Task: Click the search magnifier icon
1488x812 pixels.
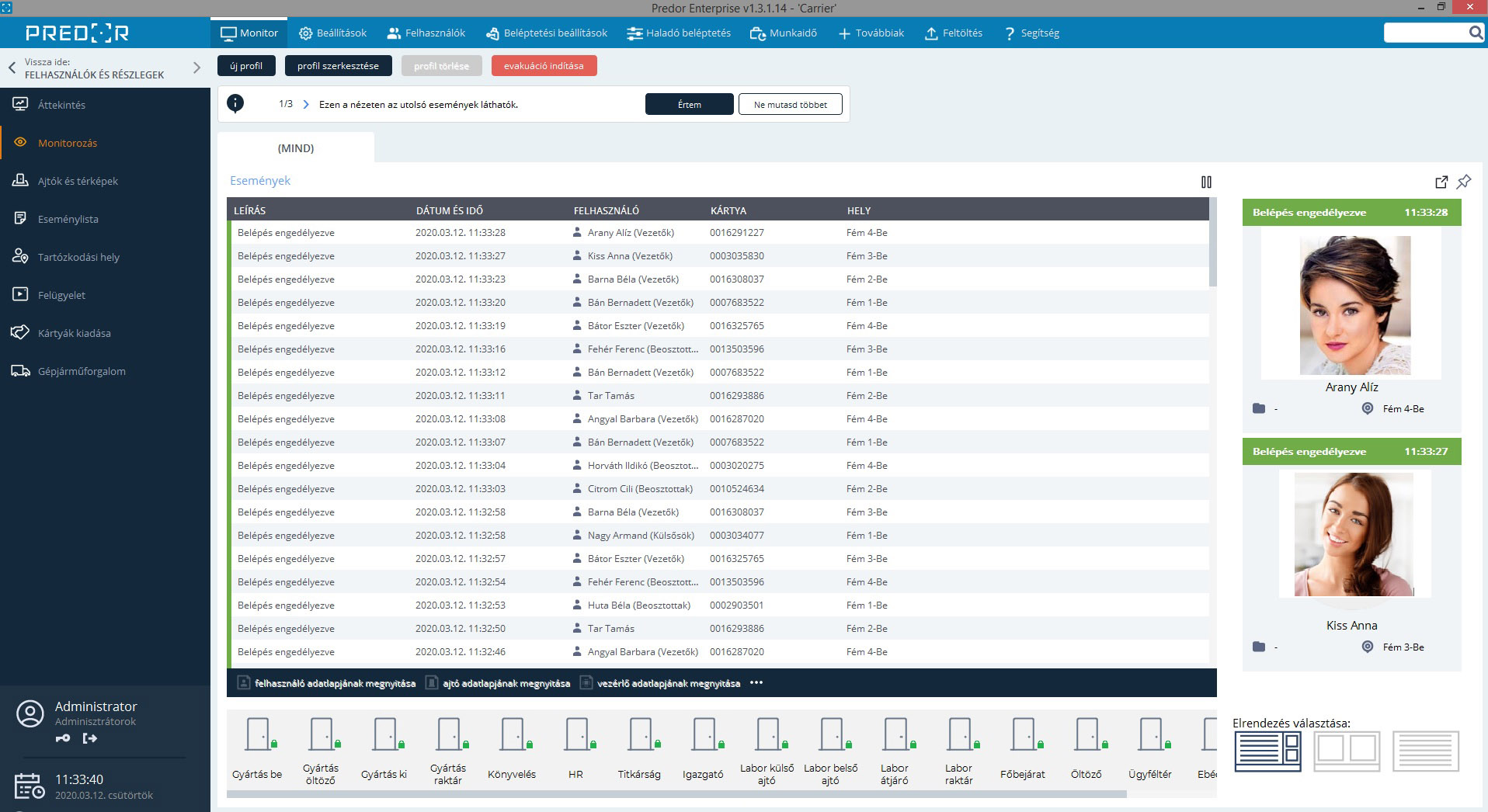Action: click(1476, 33)
